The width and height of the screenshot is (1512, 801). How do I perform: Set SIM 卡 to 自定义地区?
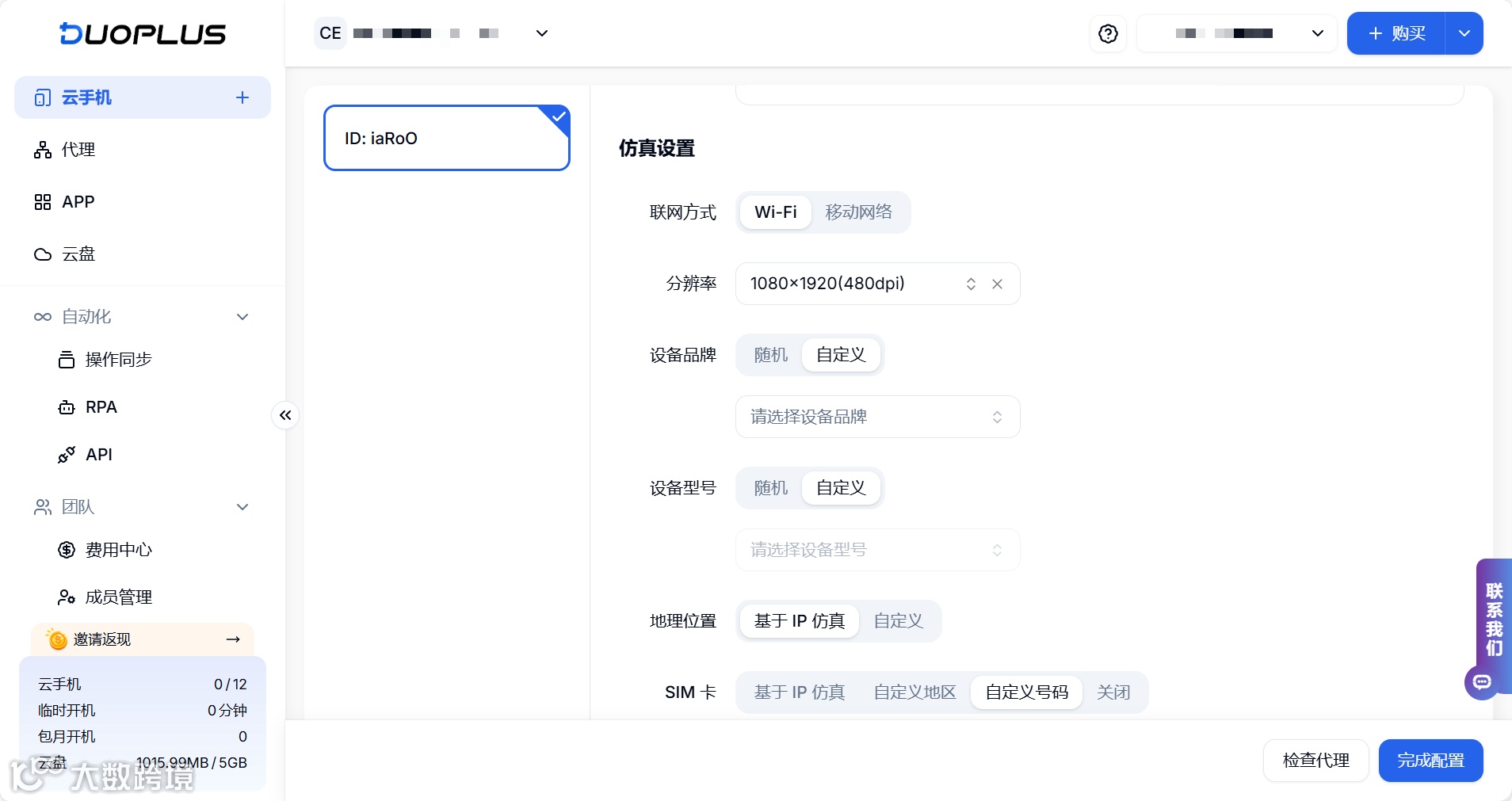click(915, 692)
